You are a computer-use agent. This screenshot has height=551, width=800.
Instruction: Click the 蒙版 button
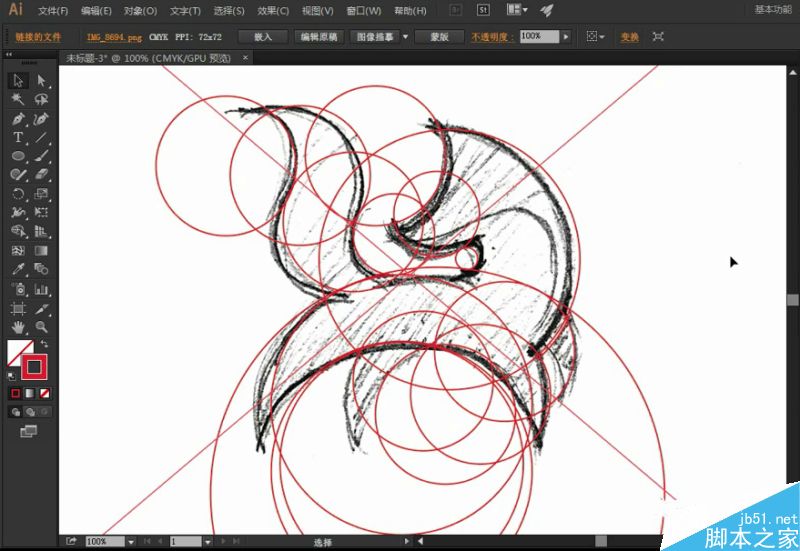coord(439,37)
